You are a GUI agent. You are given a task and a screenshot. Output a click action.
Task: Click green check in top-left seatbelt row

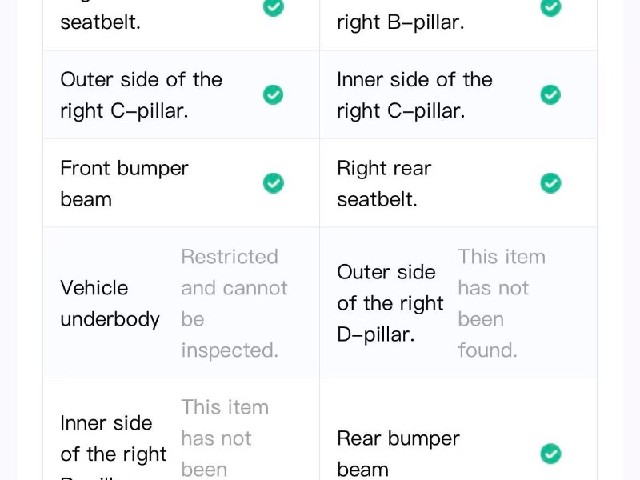[273, 7]
